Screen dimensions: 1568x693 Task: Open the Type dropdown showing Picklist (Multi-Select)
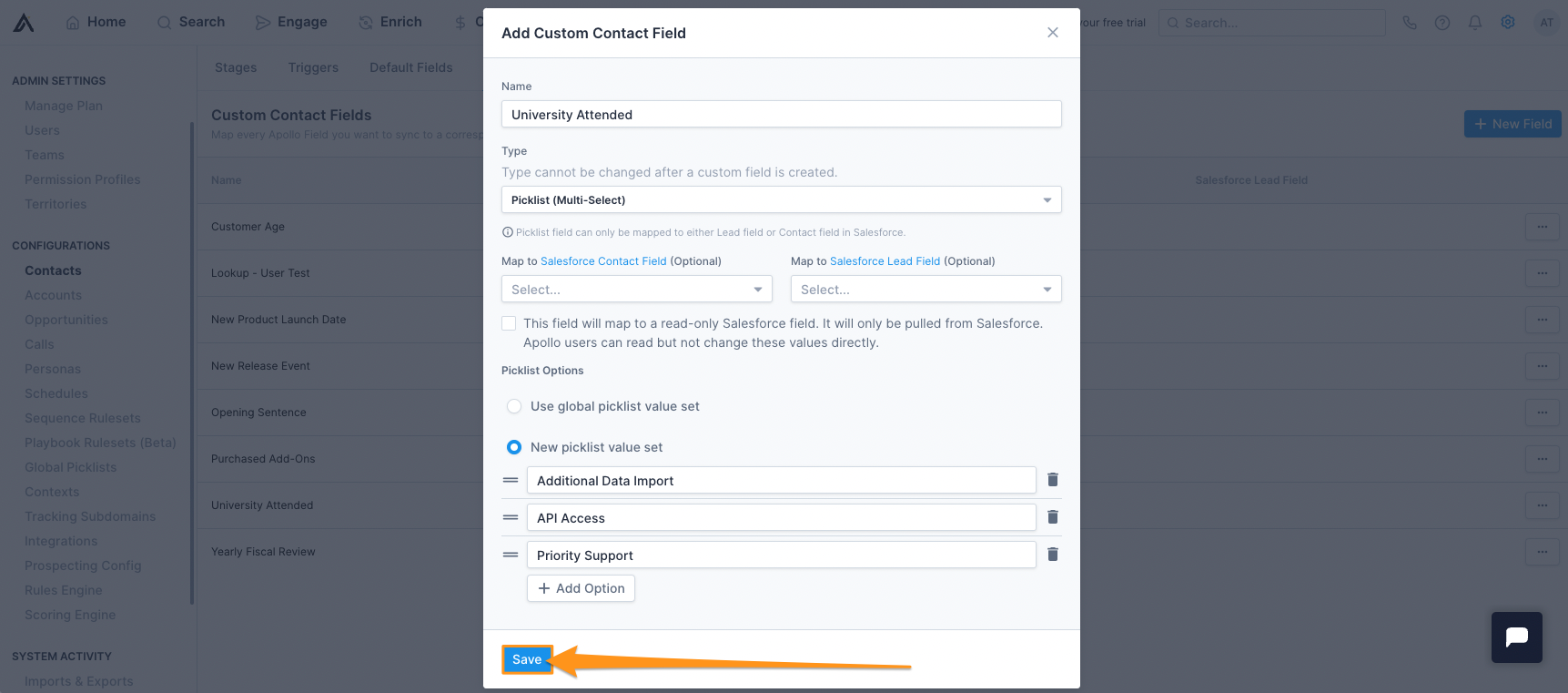point(781,199)
